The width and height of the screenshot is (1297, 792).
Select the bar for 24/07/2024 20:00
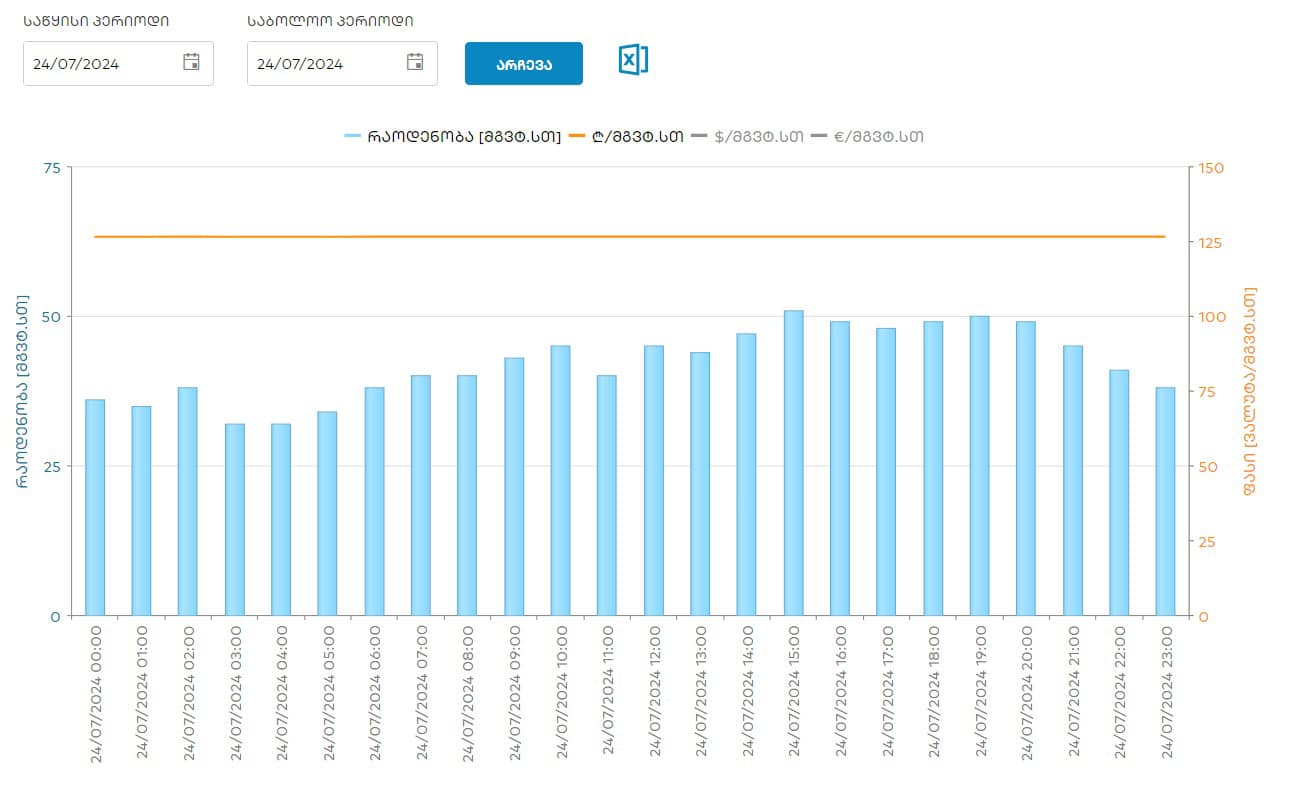point(1026,468)
